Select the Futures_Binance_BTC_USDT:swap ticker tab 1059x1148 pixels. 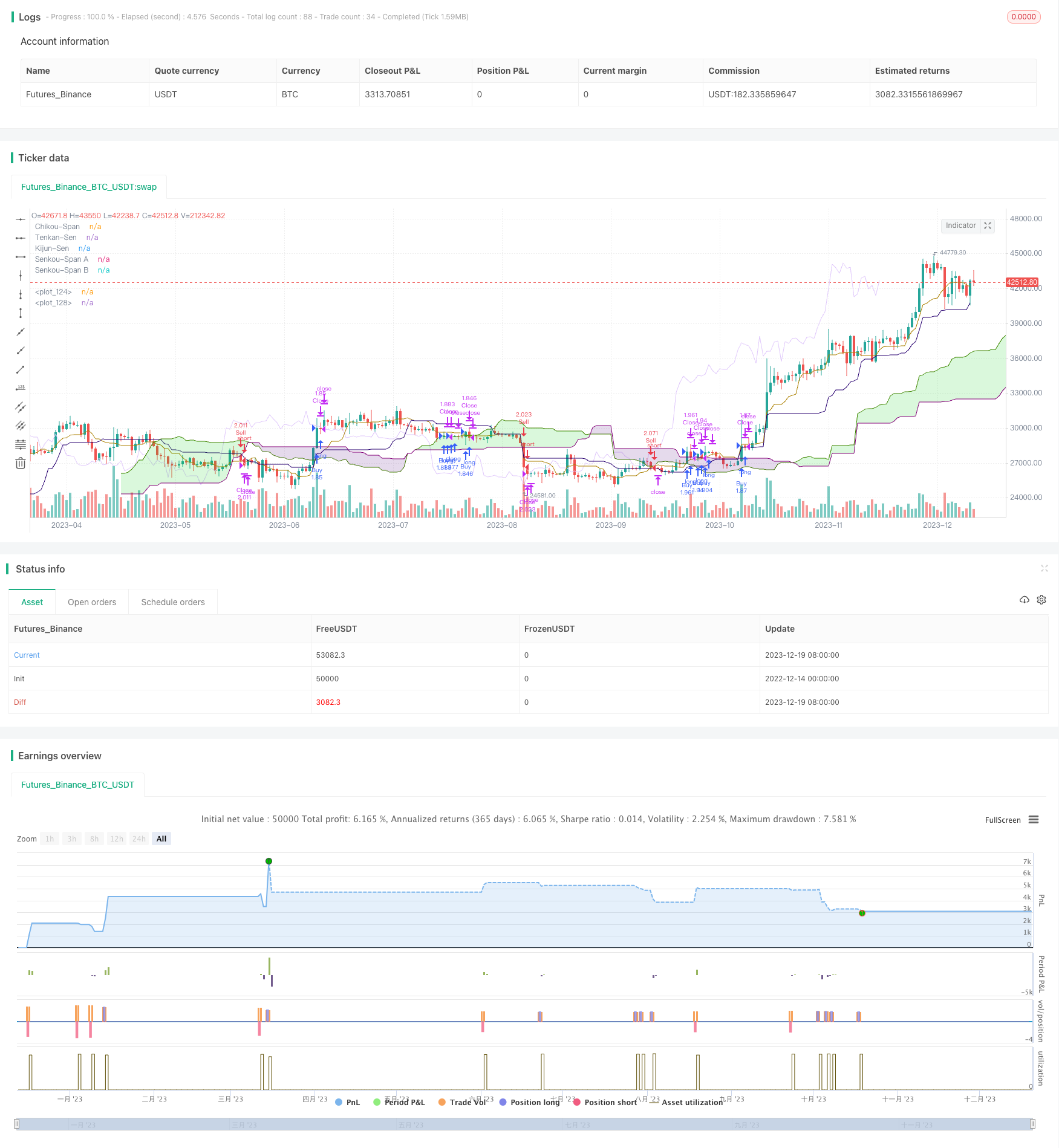point(88,187)
